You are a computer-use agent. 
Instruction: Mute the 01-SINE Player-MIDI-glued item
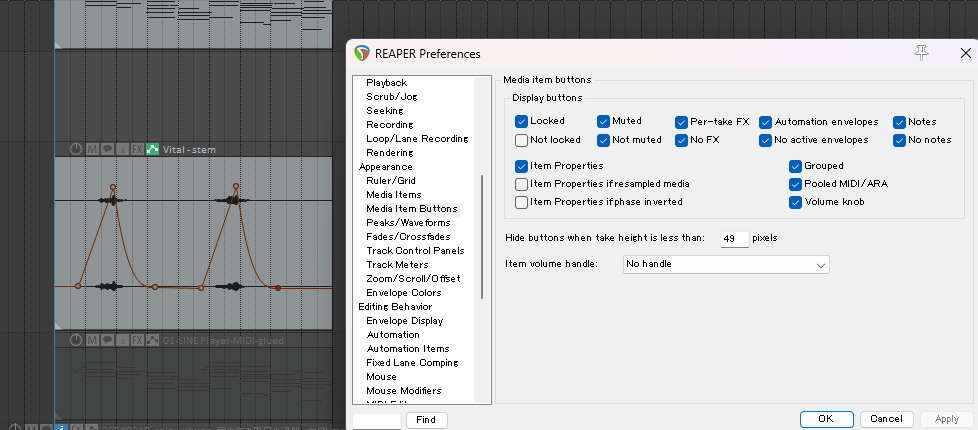coord(92,340)
